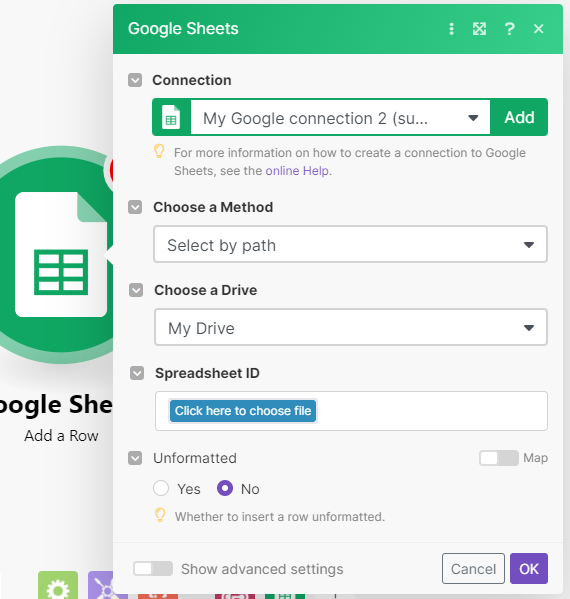Open the My Drive dropdown
The image size is (570, 599).
(351, 327)
